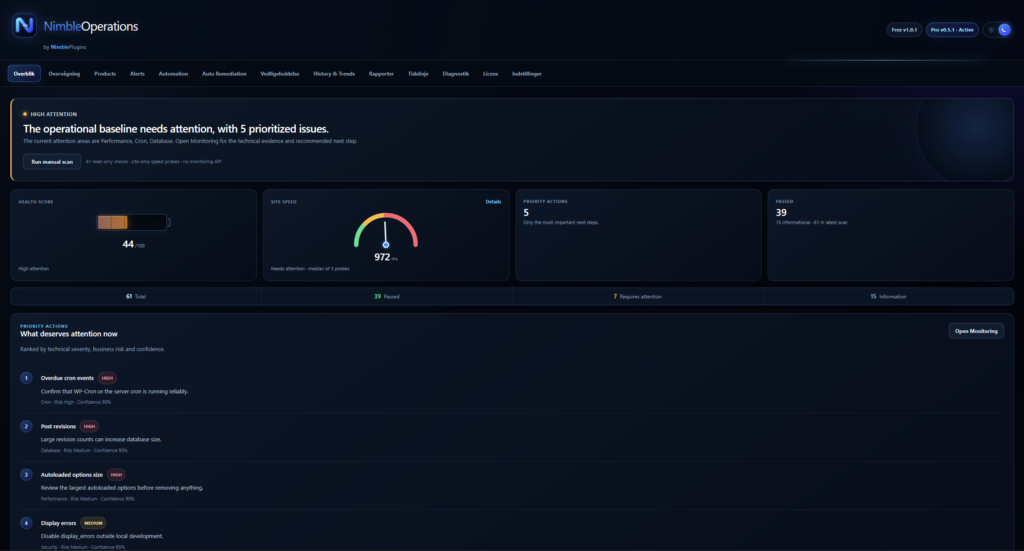Image resolution: width=1024 pixels, height=551 pixels.
Task: Click number 4 circle for Display errors
Action: (26, 523)
